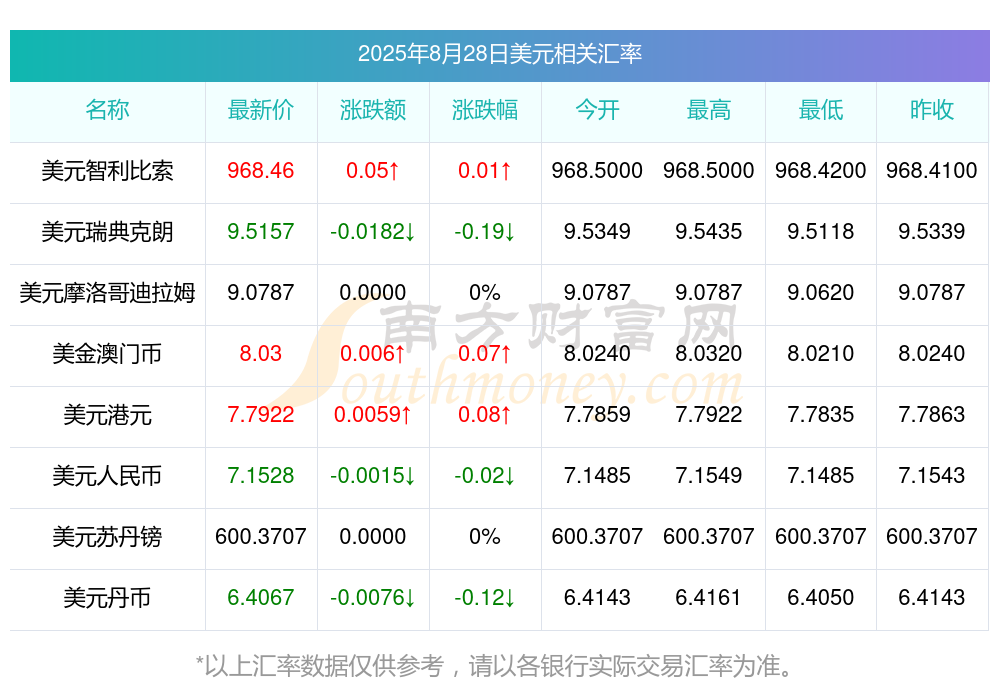Click the change value 0.05↑
The image size is (1000, 698).
(373, 171)
